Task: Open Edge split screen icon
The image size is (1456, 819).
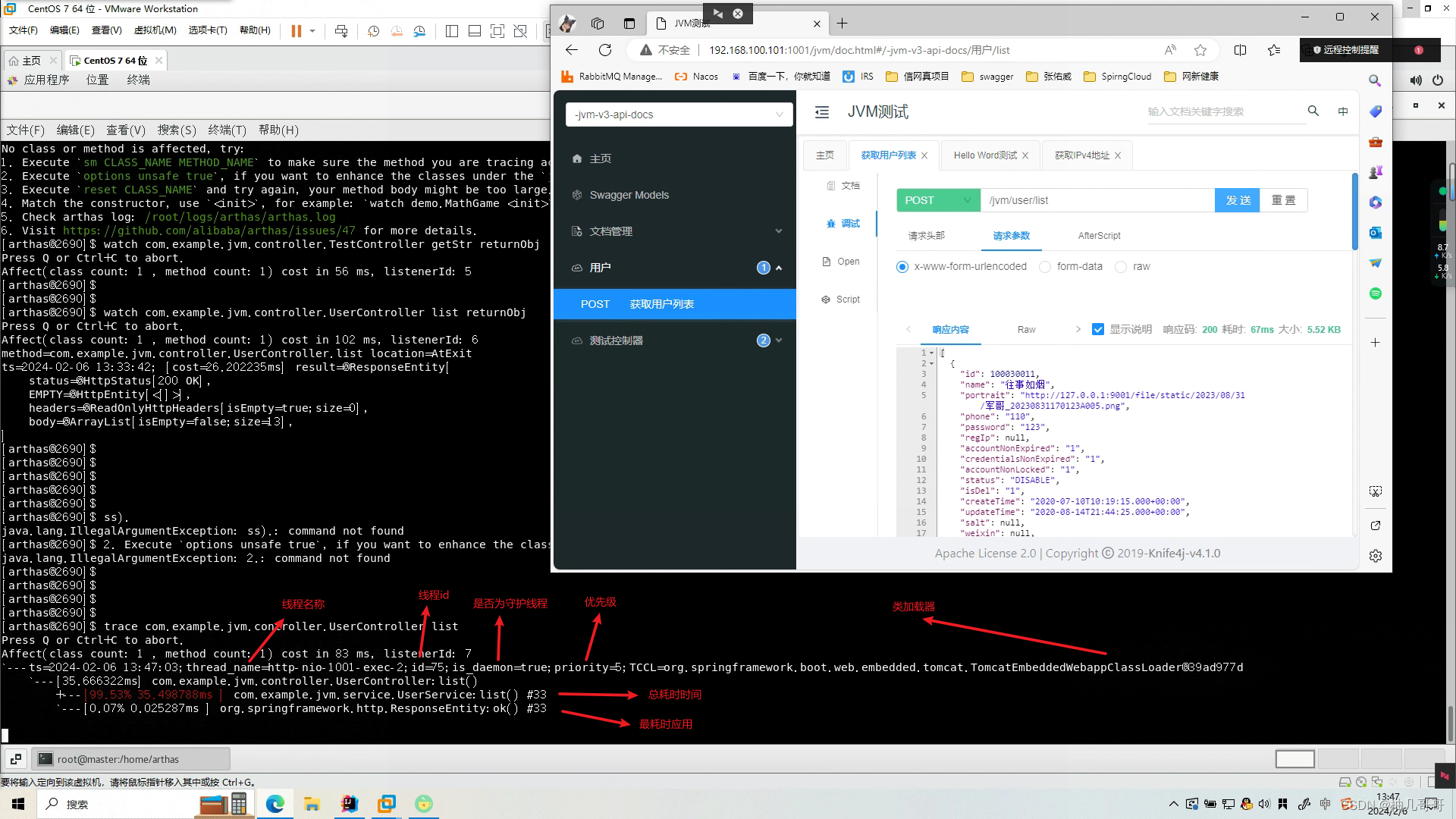Action: (1240, 50)
